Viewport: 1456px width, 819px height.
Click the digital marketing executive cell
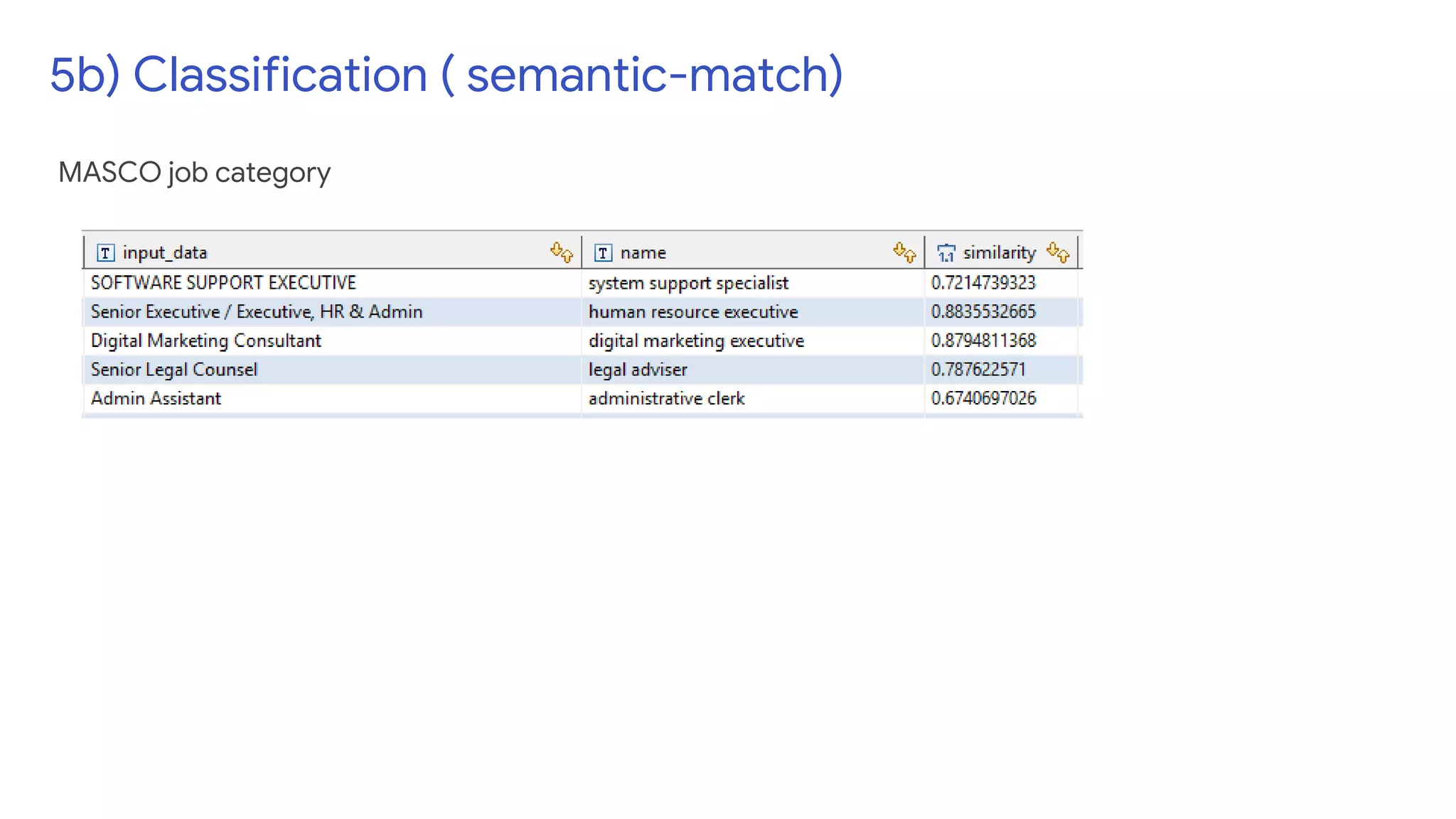point(753,341)
